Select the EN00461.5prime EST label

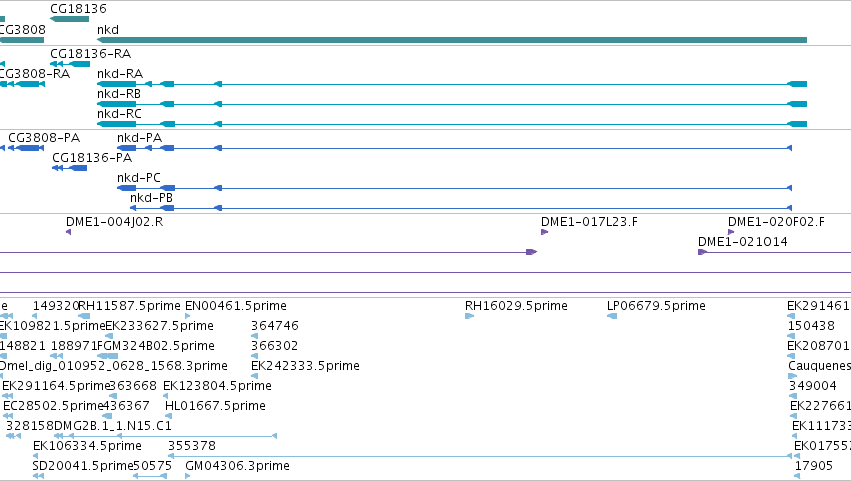coord(236,306)
